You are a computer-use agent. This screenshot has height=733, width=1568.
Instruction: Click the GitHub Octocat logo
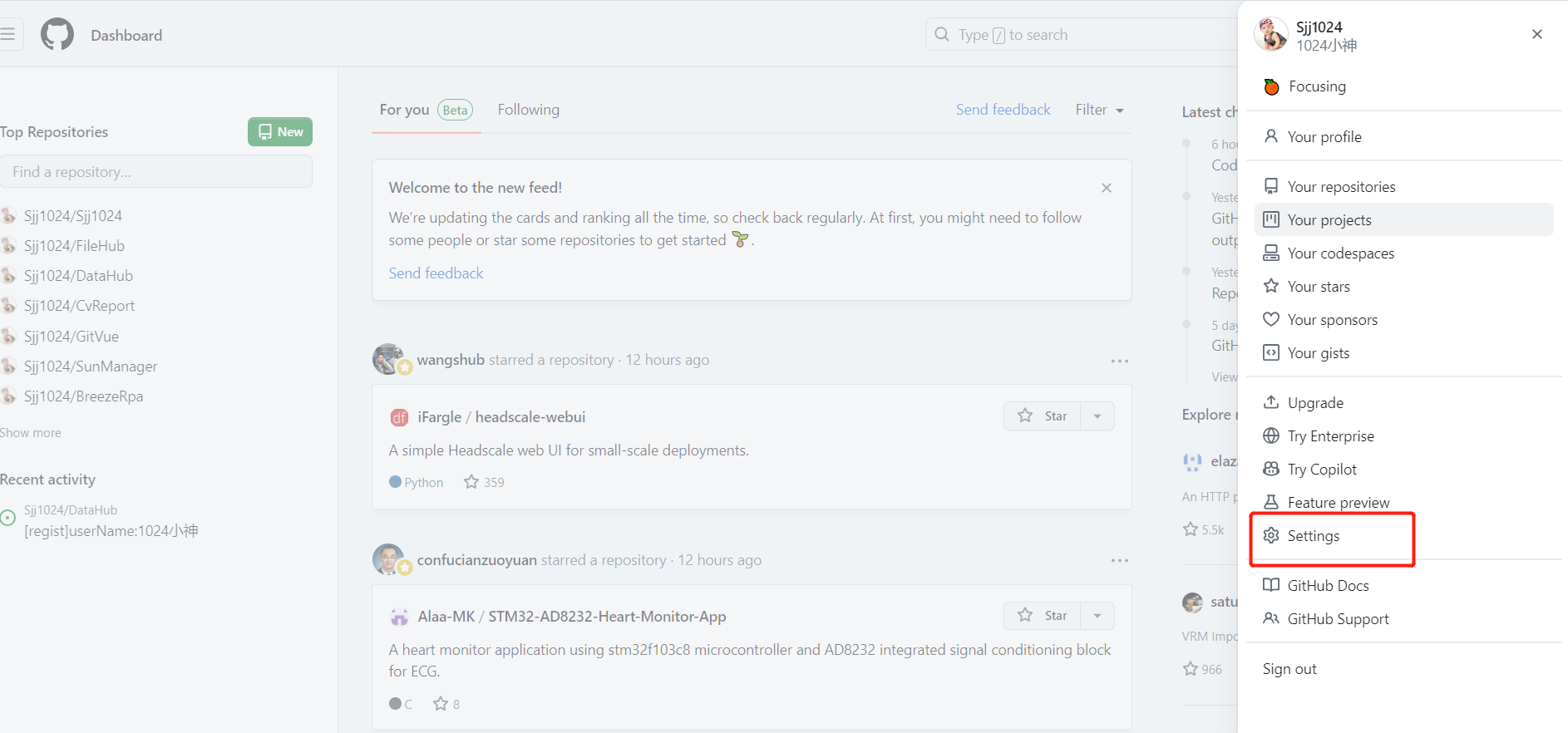57,35
